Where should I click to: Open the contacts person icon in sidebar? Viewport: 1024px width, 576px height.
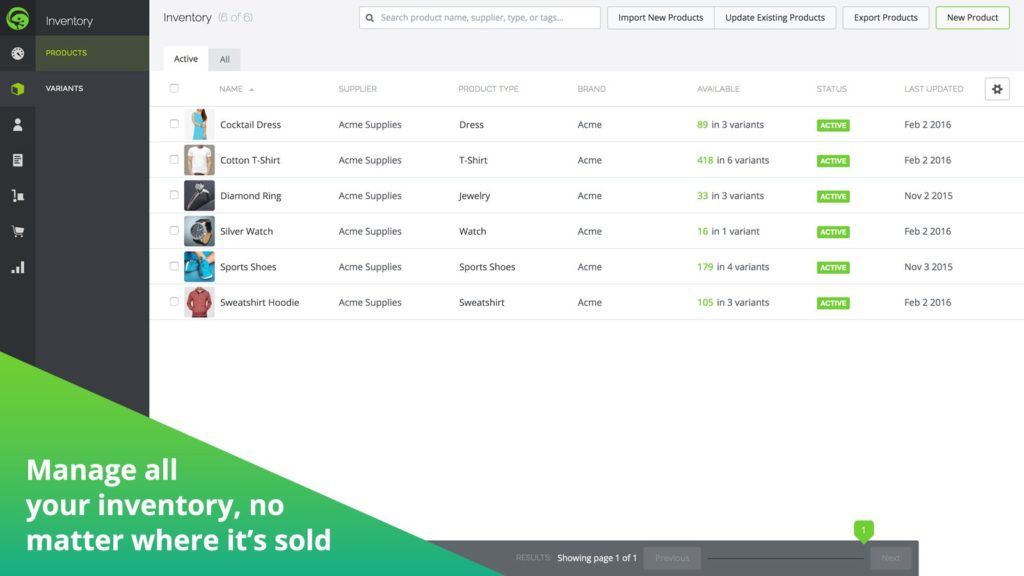[x=18, y=124]
